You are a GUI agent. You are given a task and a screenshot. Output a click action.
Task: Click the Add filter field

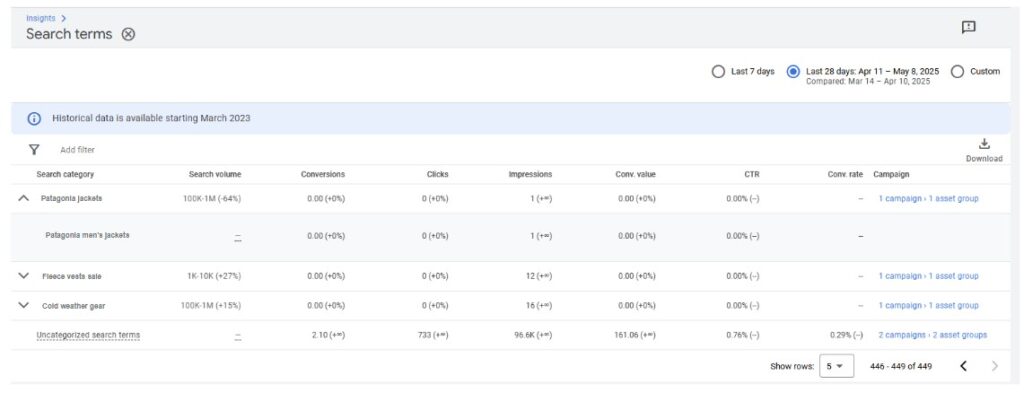[77, 149]
